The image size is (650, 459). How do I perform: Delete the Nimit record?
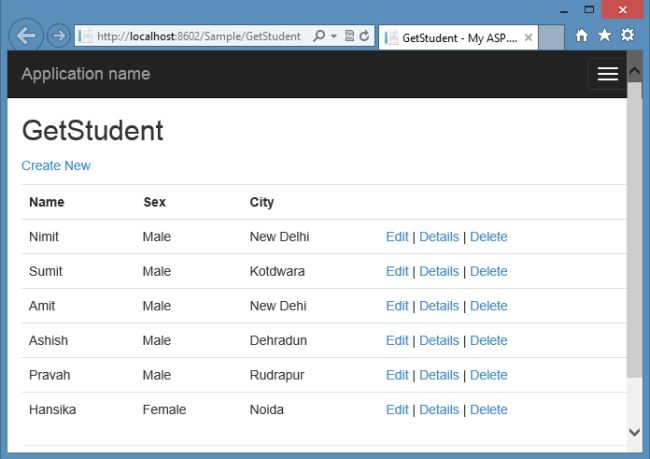click(x=488, y=237)
